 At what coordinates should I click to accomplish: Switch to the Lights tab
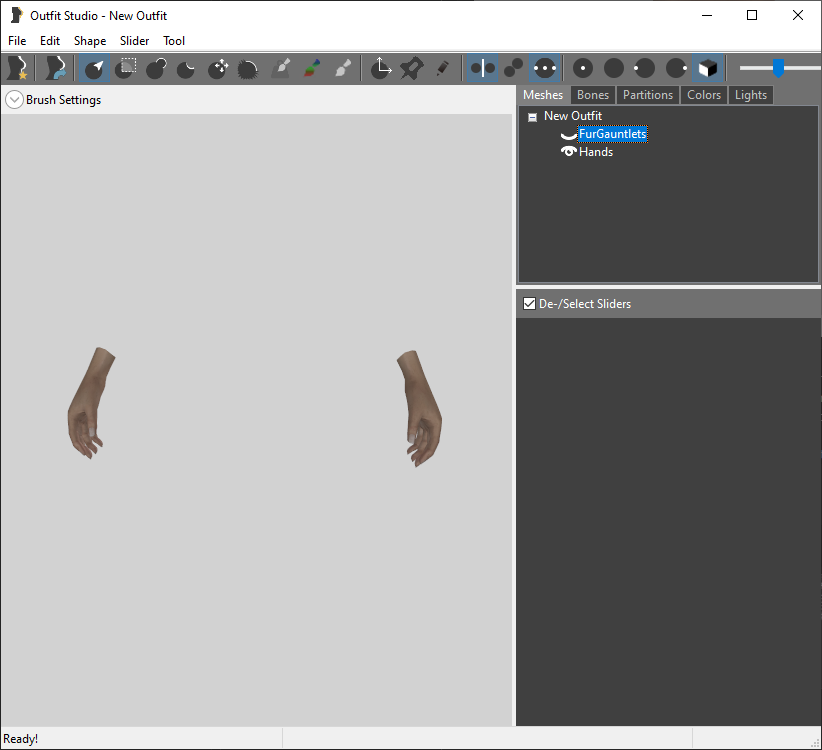coord(751,95)
